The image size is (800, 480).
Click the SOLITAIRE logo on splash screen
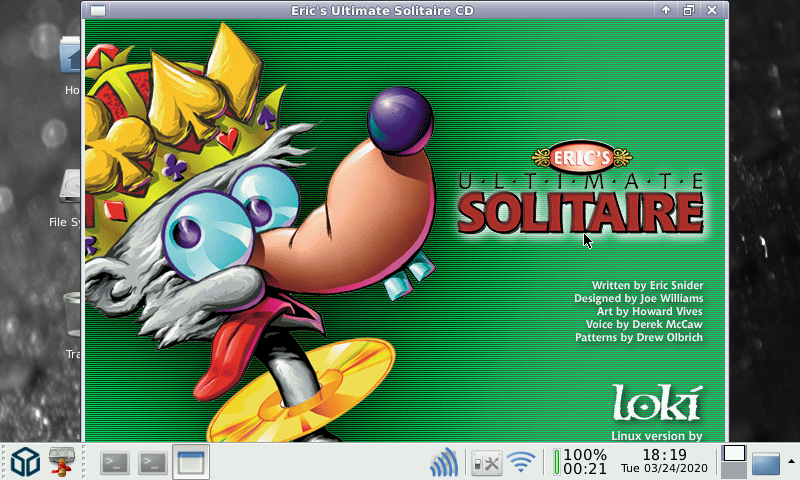coord(581,213)
